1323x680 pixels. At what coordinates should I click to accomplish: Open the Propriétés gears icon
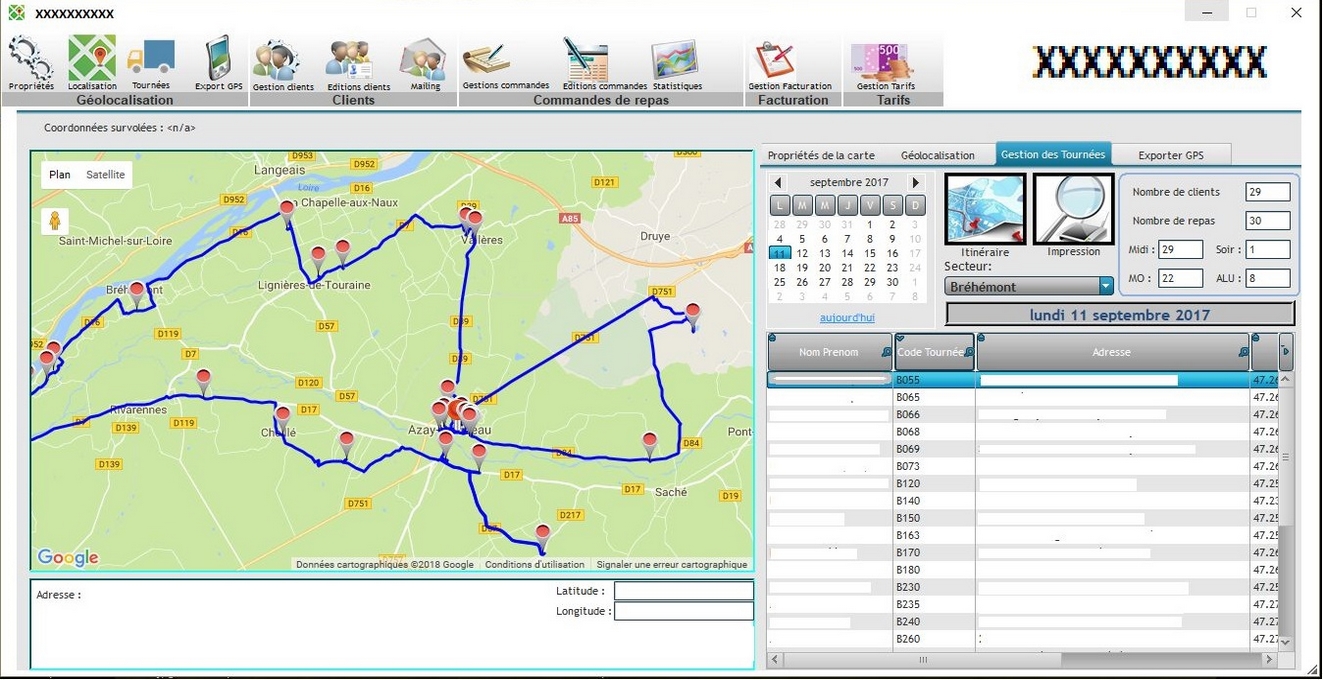pos(30,60)
